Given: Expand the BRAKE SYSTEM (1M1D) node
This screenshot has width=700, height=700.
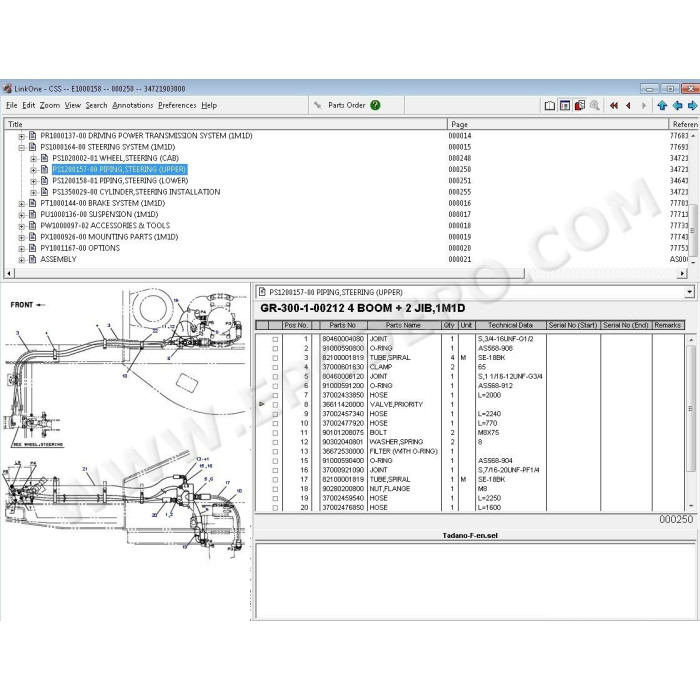Looking at the screenshot, I should [21, 204].
